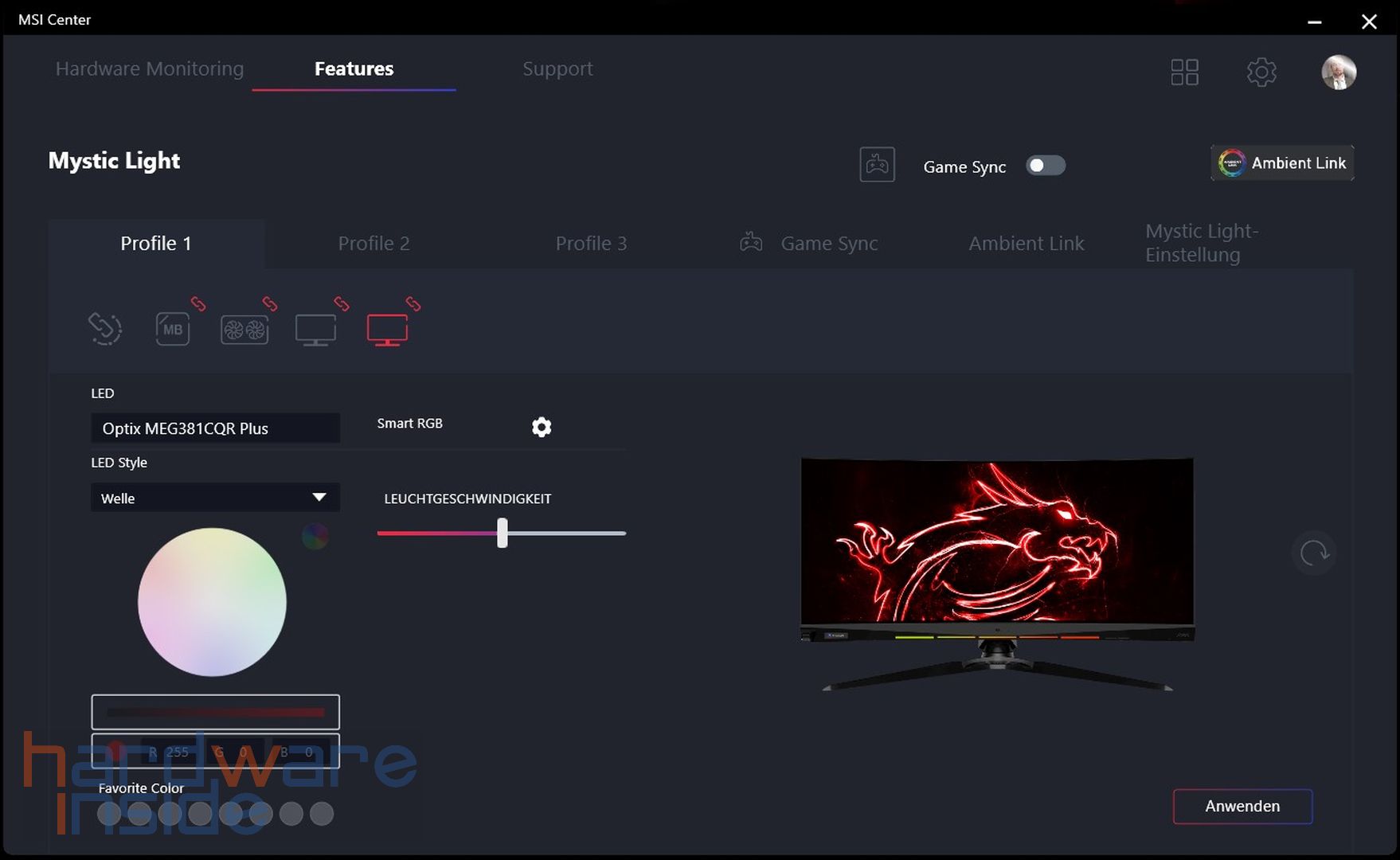1400x860 pixels.
Task: Click the Anwenden button
Action: [x=1242, y=806]
